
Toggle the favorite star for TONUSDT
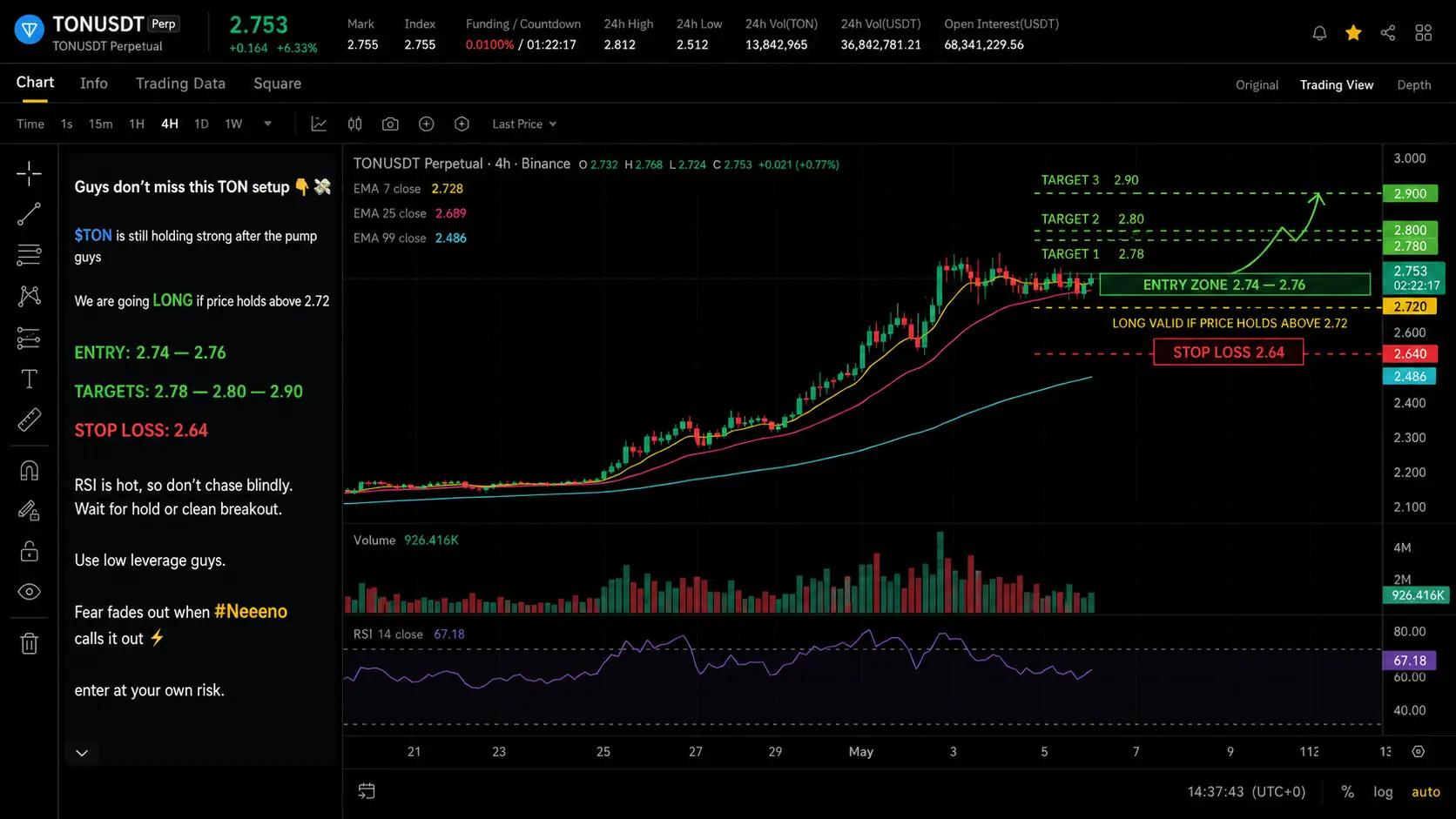point(1353,33)
